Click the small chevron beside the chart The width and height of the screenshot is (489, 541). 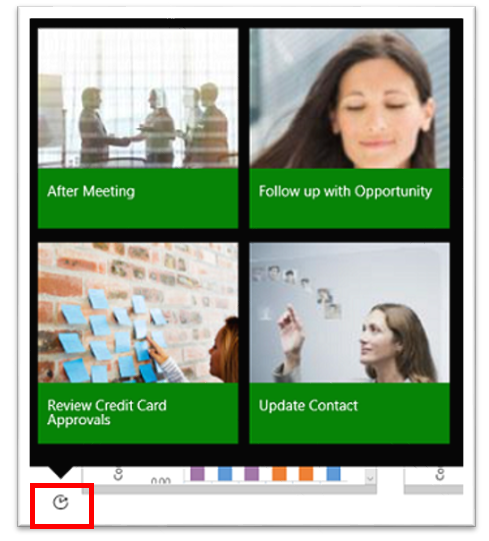pos(370,478)
